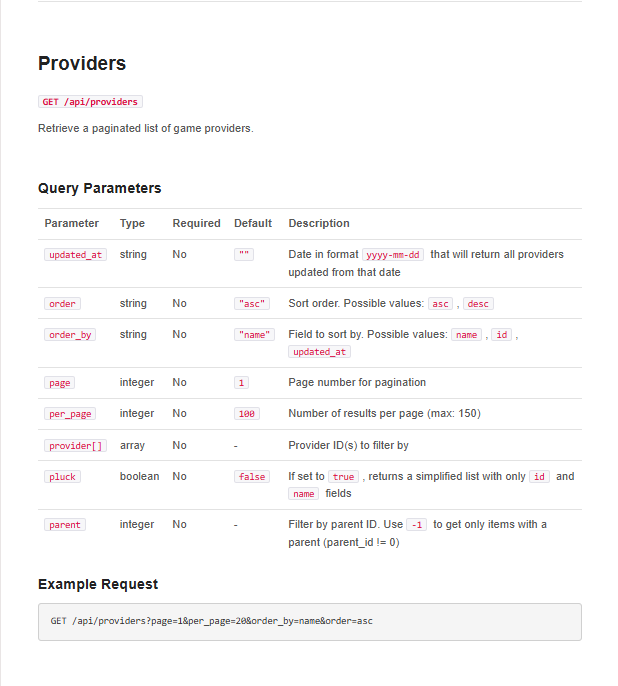Click the true code tag in pluck description

pos(344,477)
